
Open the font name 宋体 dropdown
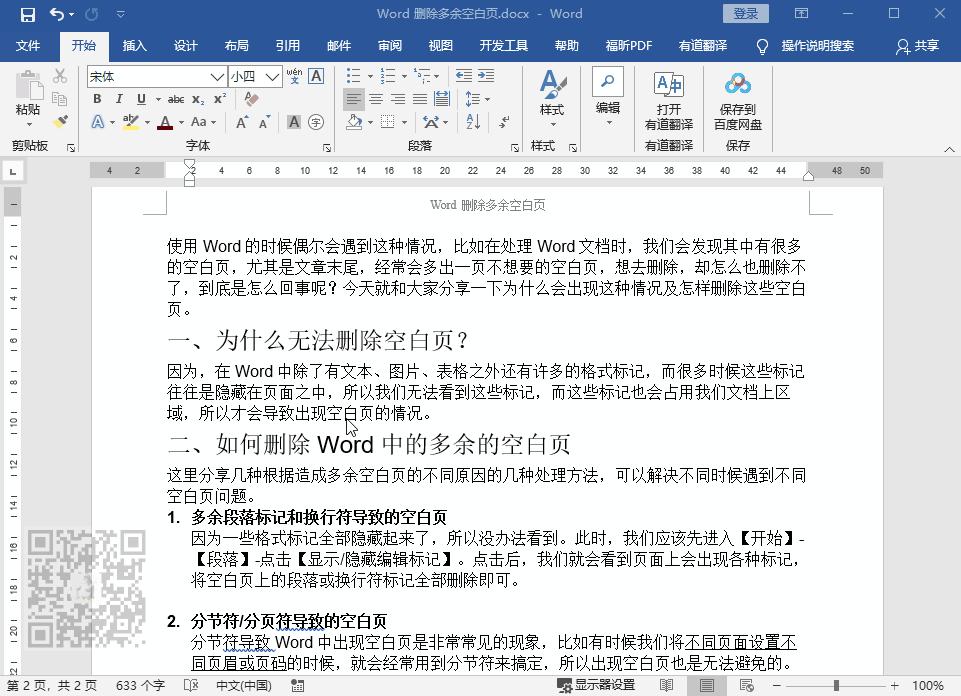coord(216,76)
